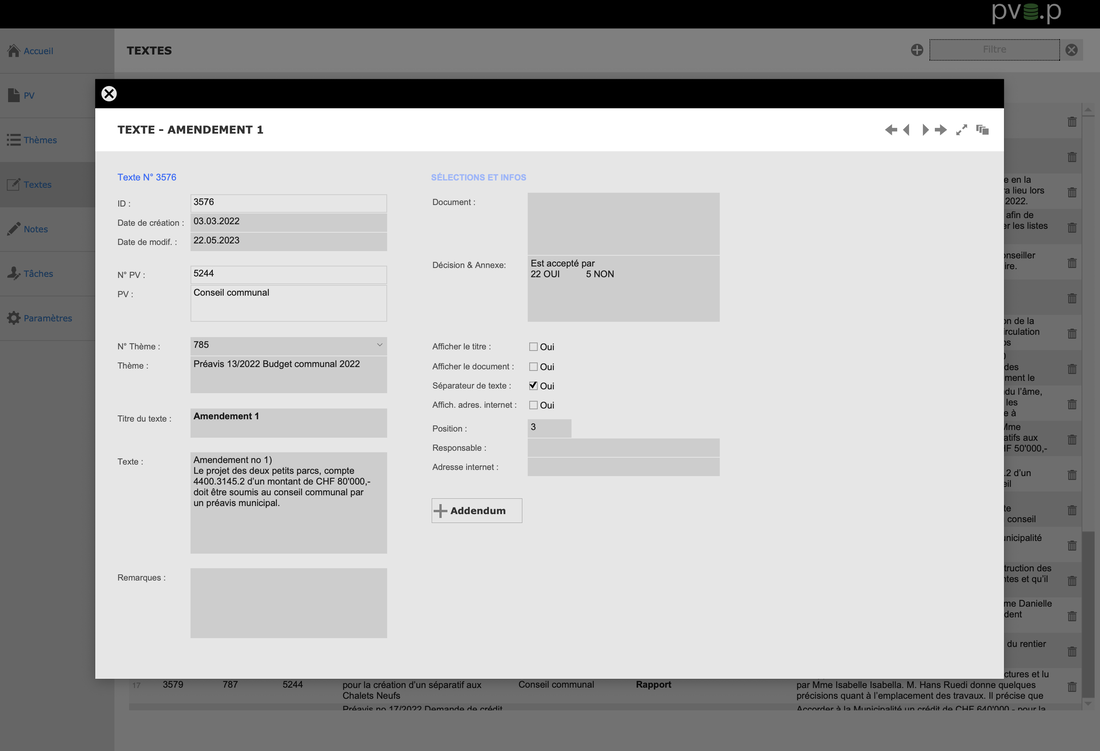The height and width of the screenshot is (751, 1100).
Task: Expand dialog with the fullscreen arrows icon
Action: (961, 130)
